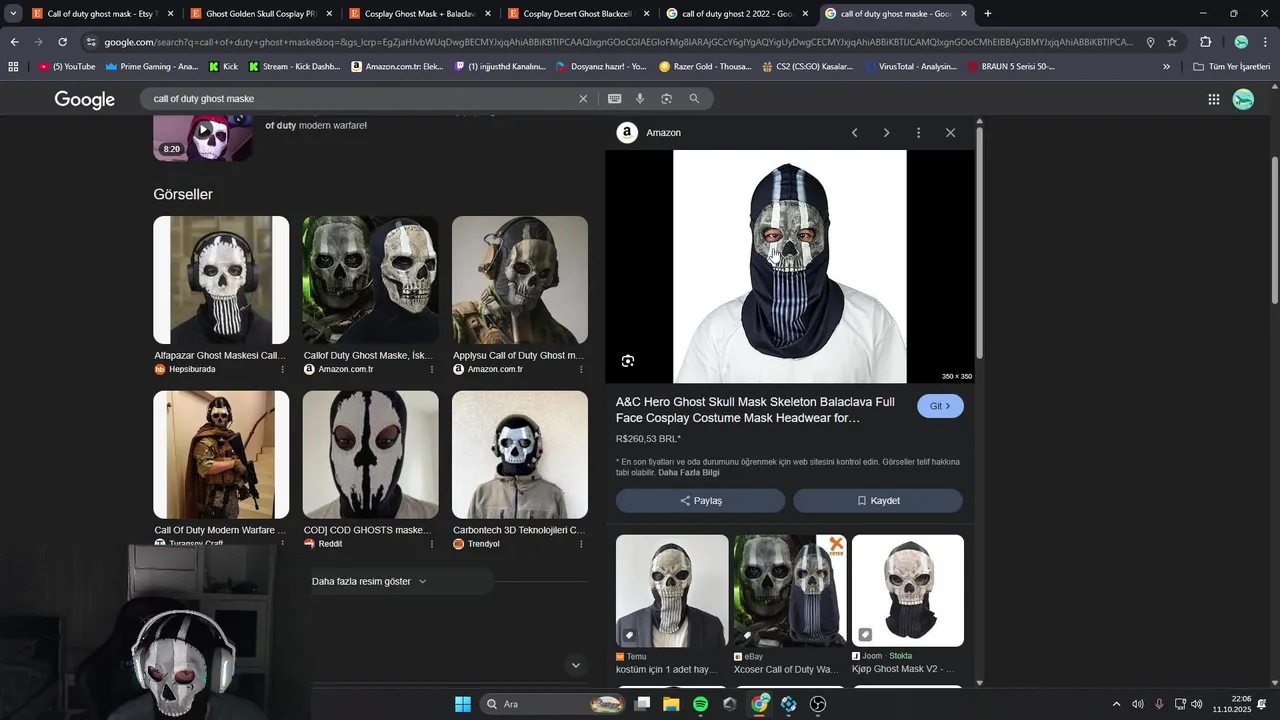The width and height of the screenshot is (1280, 720).
Task: Show the previous image in preview panel
Action: [x=854, y=132]
